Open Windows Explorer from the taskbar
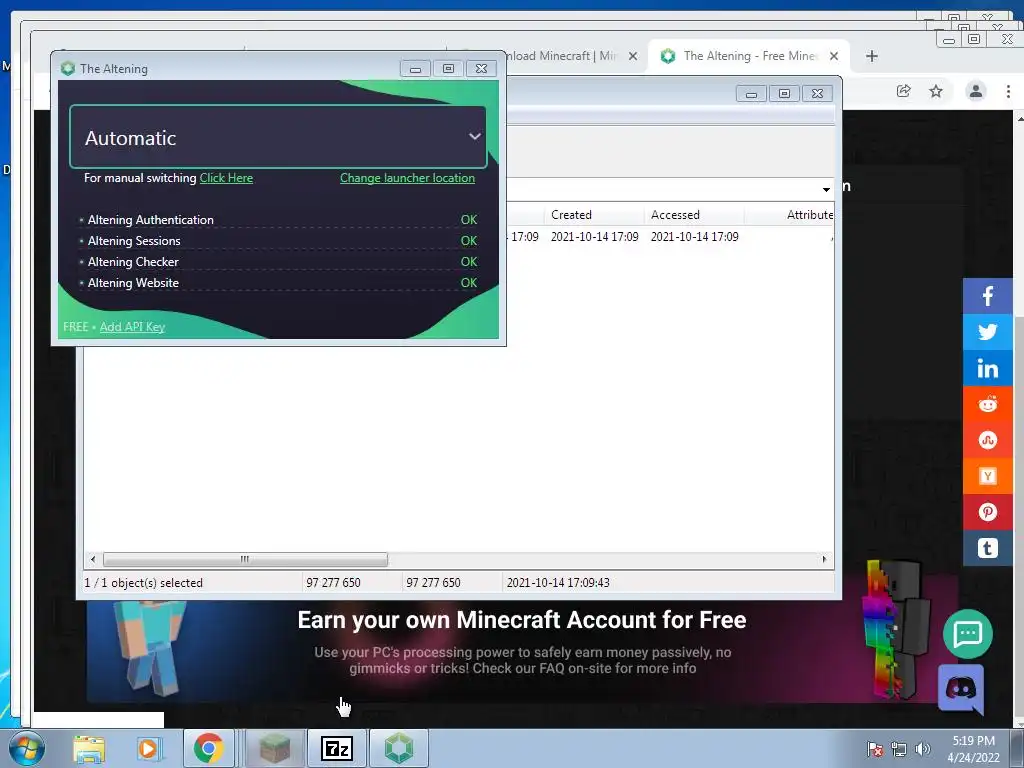This screenshot has width=1024, height=768. 89,749
